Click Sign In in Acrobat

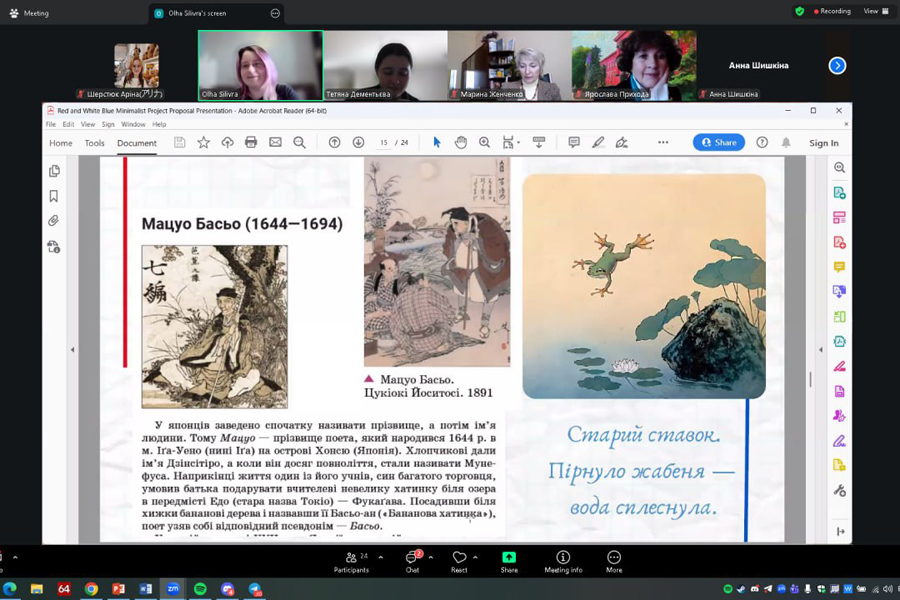823,143
